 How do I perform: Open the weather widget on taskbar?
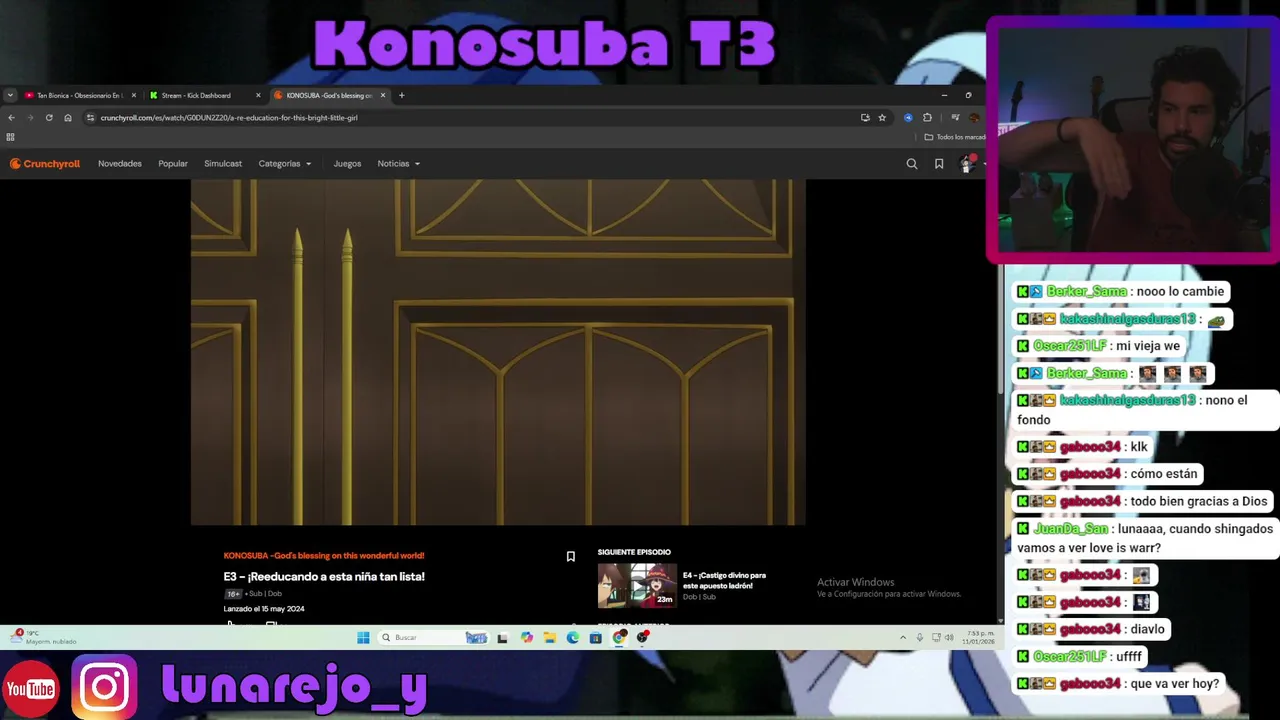[45, 637]
